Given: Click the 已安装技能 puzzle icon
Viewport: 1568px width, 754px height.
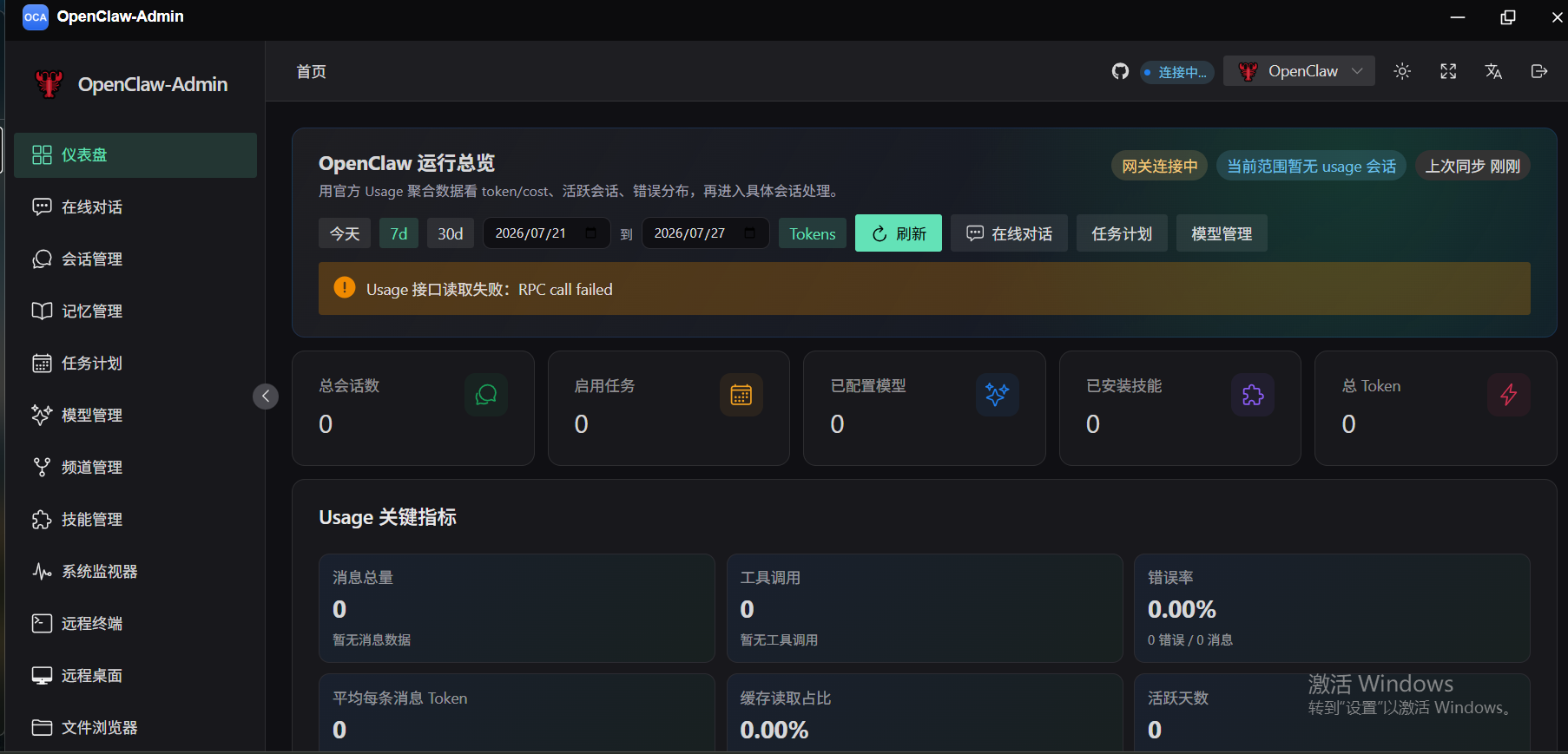Looking at the screenshot, I should pyautogui.click(x=1253, y=395).
